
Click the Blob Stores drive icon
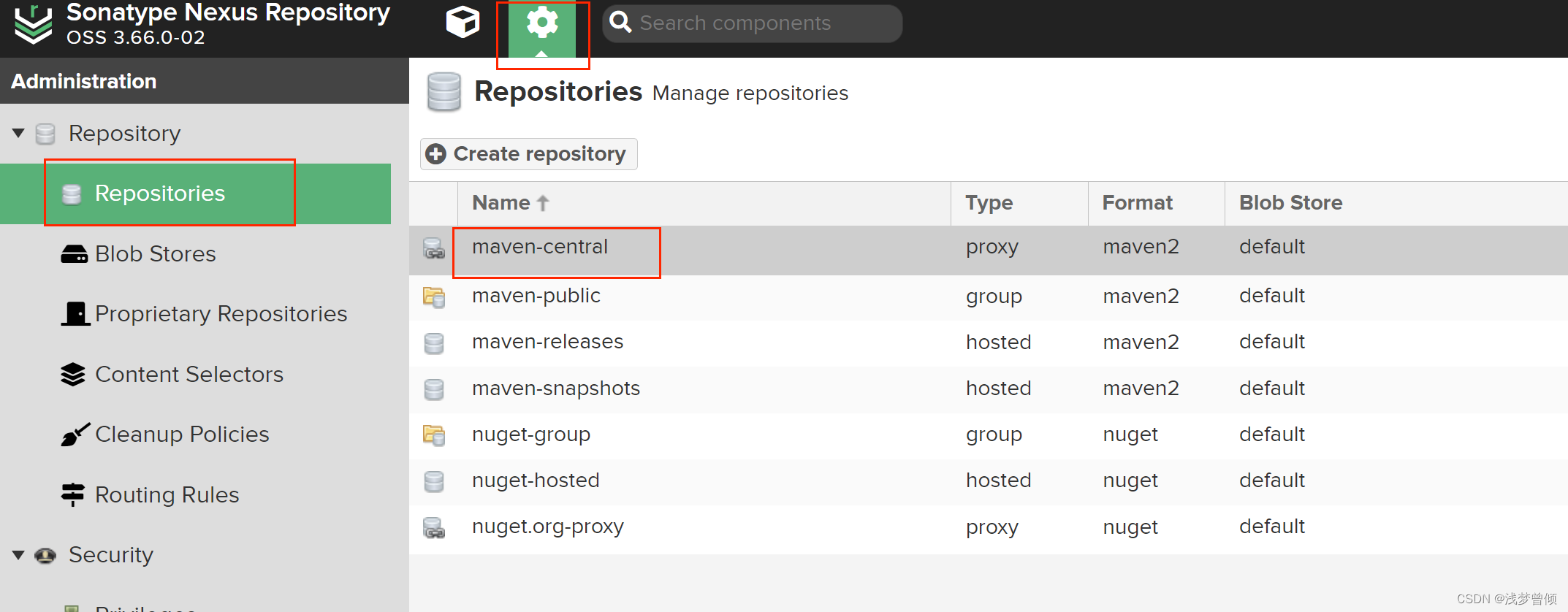75,254
